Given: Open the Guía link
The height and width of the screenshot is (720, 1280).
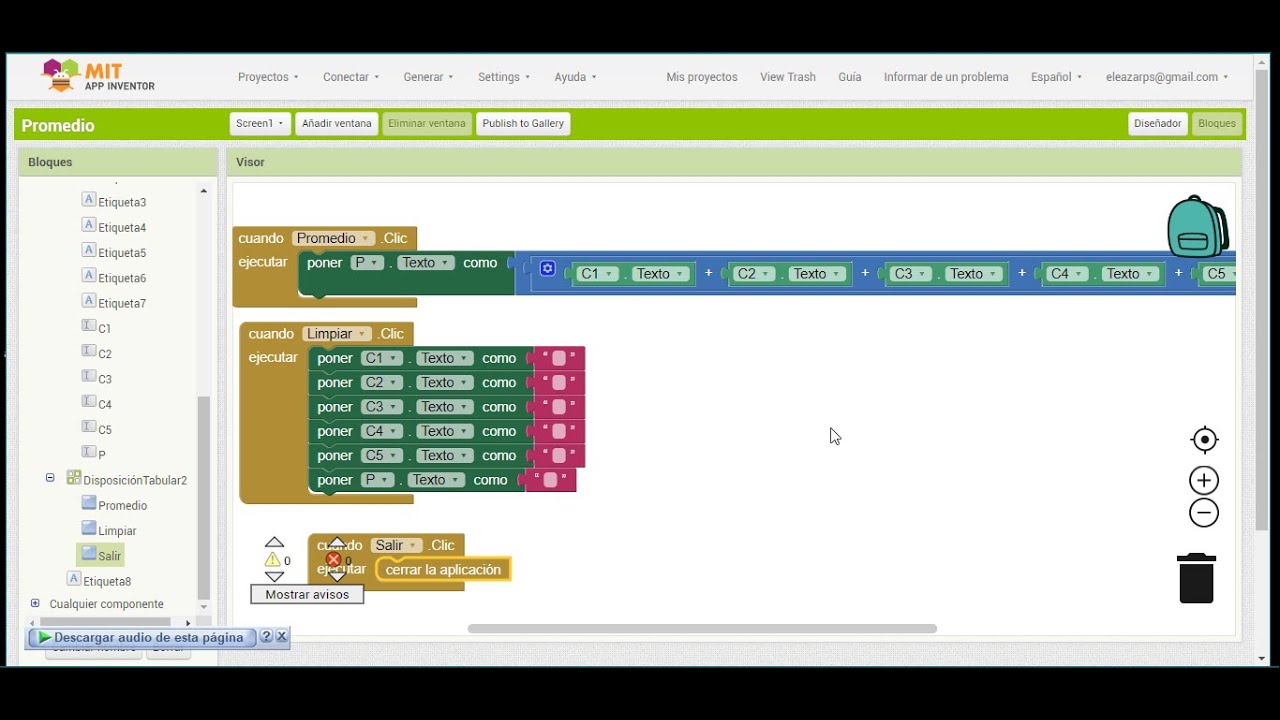Looking at the screenshot, I should [850, 77].
